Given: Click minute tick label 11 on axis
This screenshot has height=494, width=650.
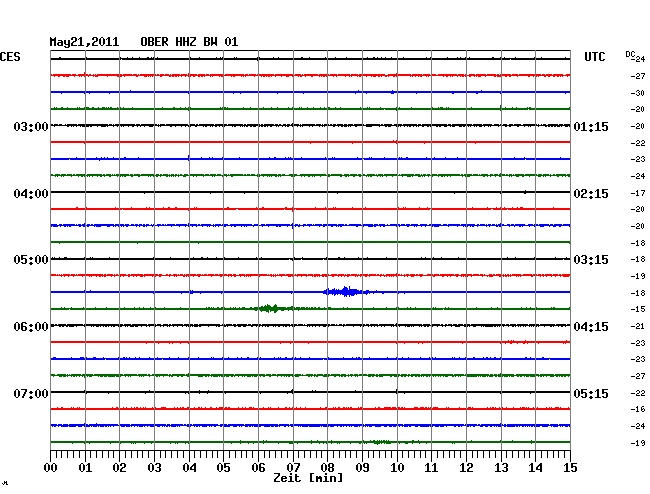Looking at the screenshot, I should click(x=431, y=468).
